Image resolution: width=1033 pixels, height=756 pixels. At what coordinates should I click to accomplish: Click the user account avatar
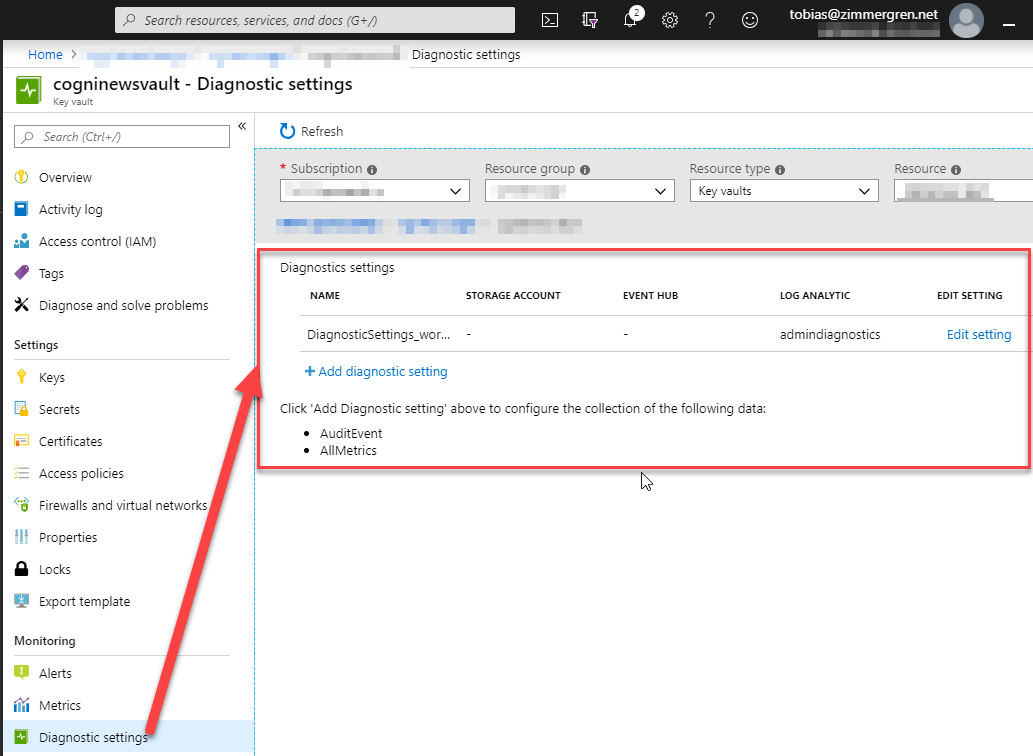(965, 21)
